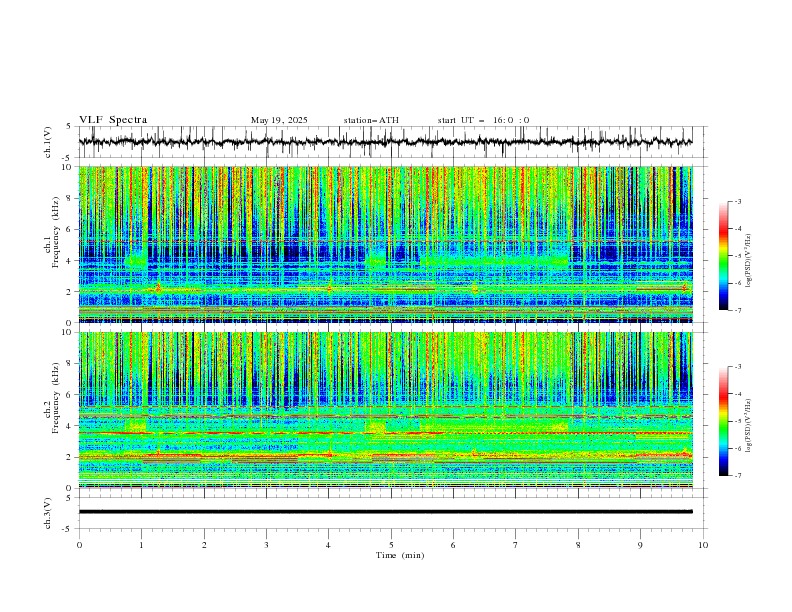Click the "VLF Spectra" title text

(113, 120)
